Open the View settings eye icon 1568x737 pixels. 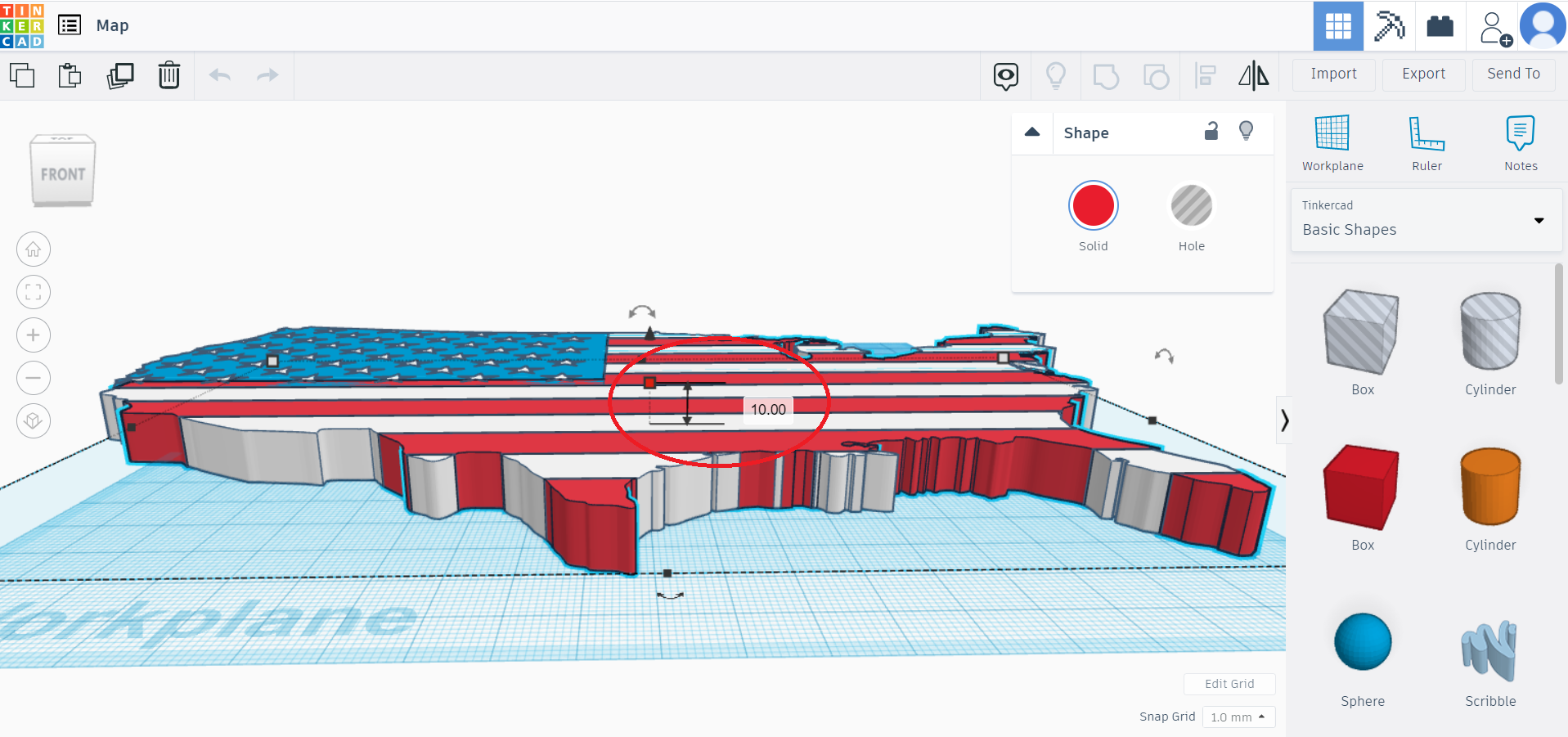click(x=1006, y=76)
